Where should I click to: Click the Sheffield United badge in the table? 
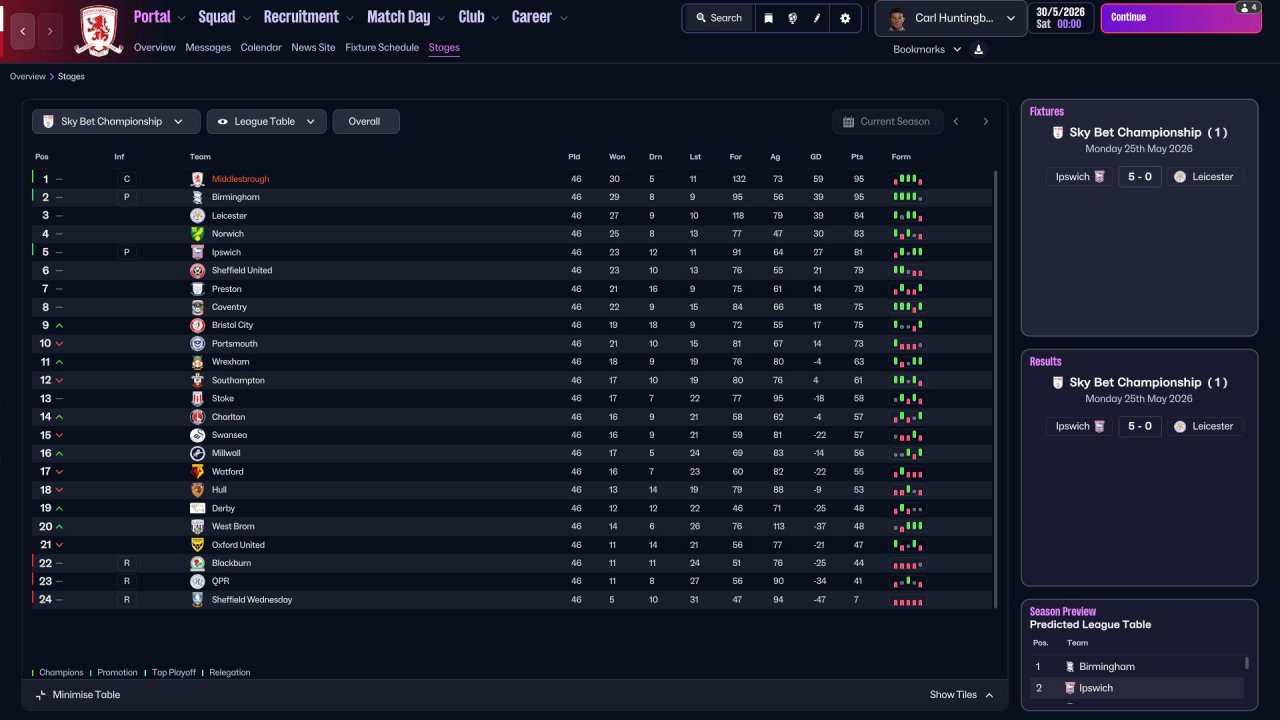[x=197, y=271]
